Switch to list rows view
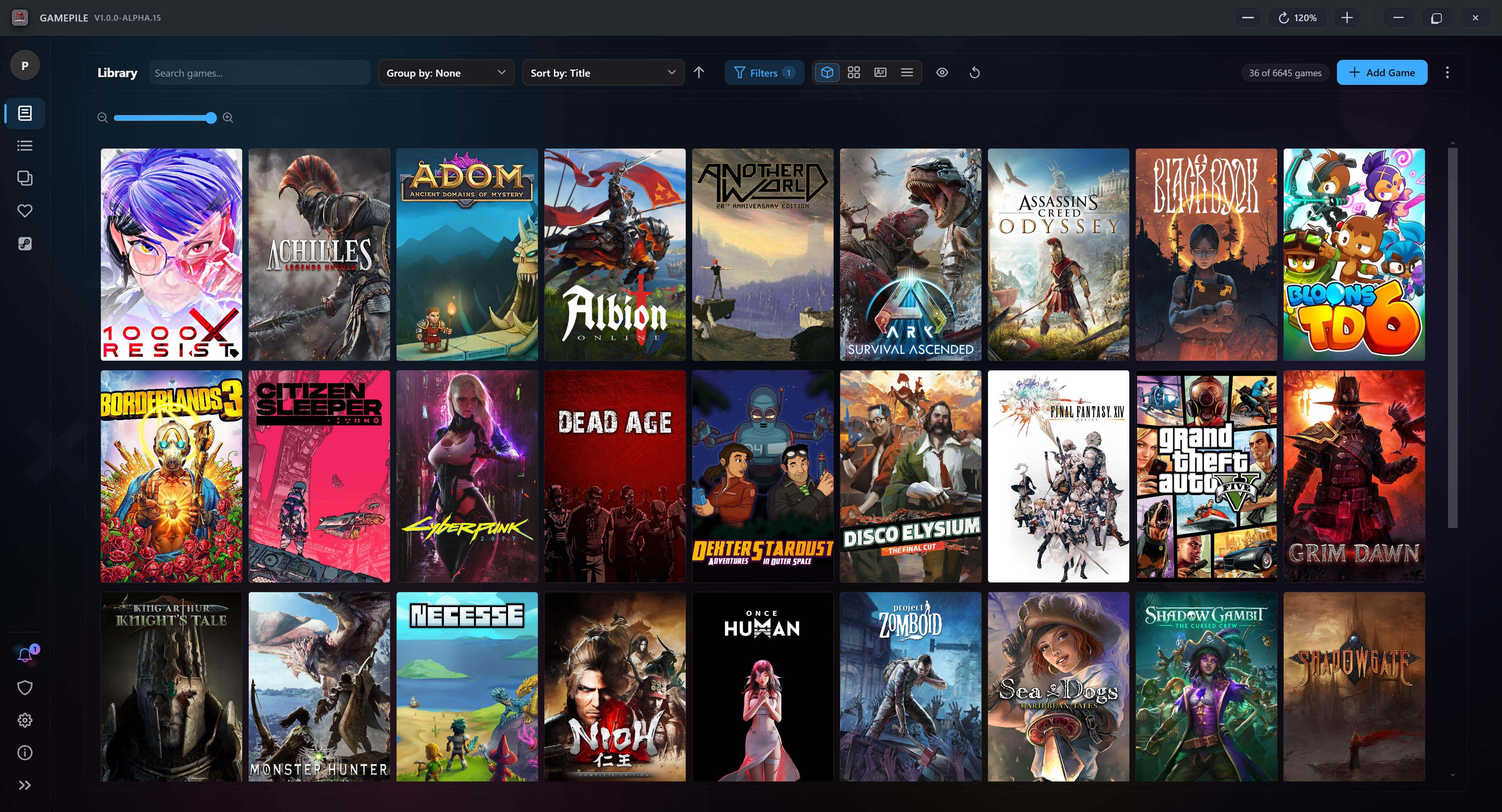1502x812 pixels. point(907,72)
